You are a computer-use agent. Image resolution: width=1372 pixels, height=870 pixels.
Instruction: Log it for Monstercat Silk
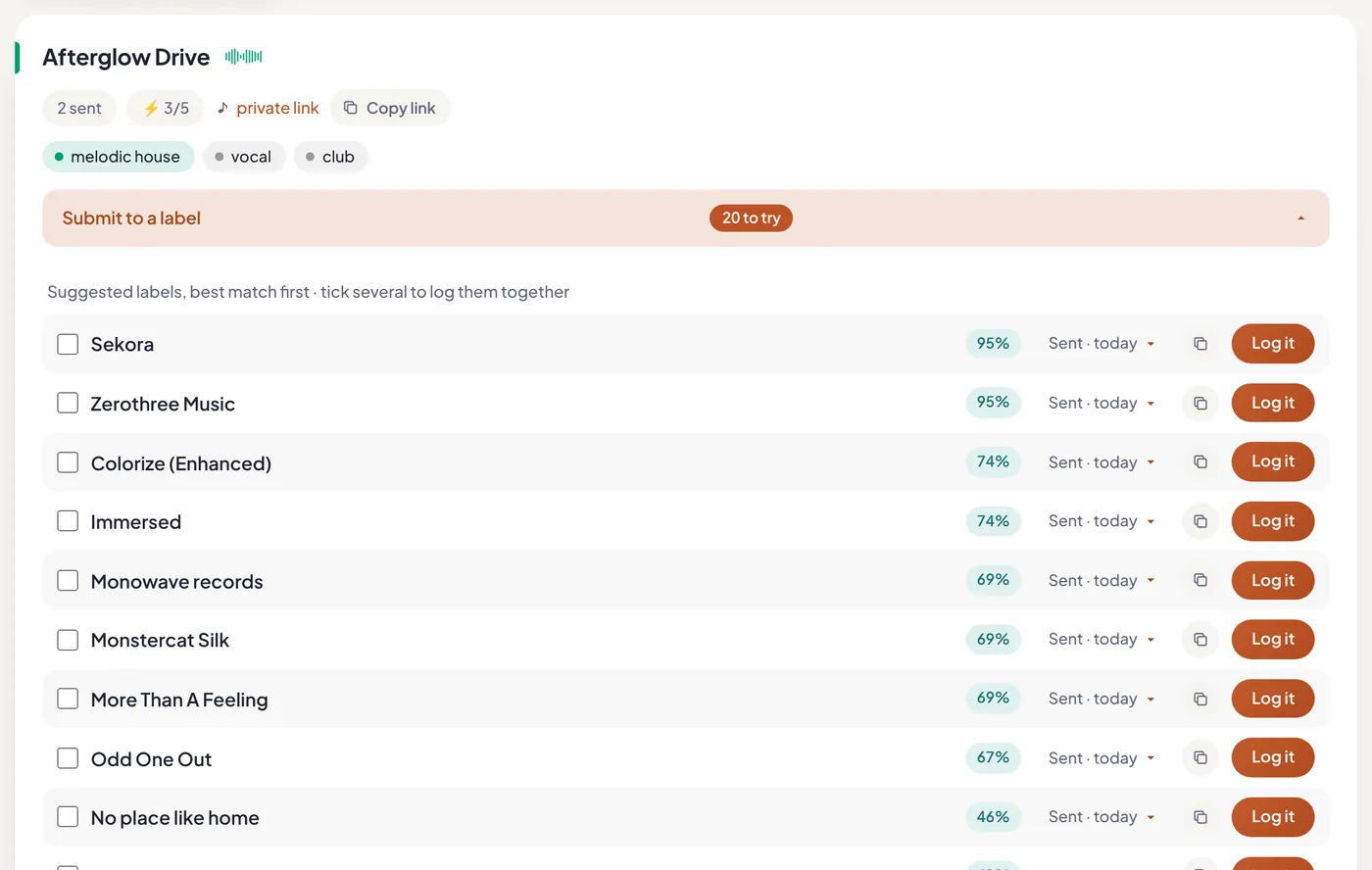click(1272, 640)
